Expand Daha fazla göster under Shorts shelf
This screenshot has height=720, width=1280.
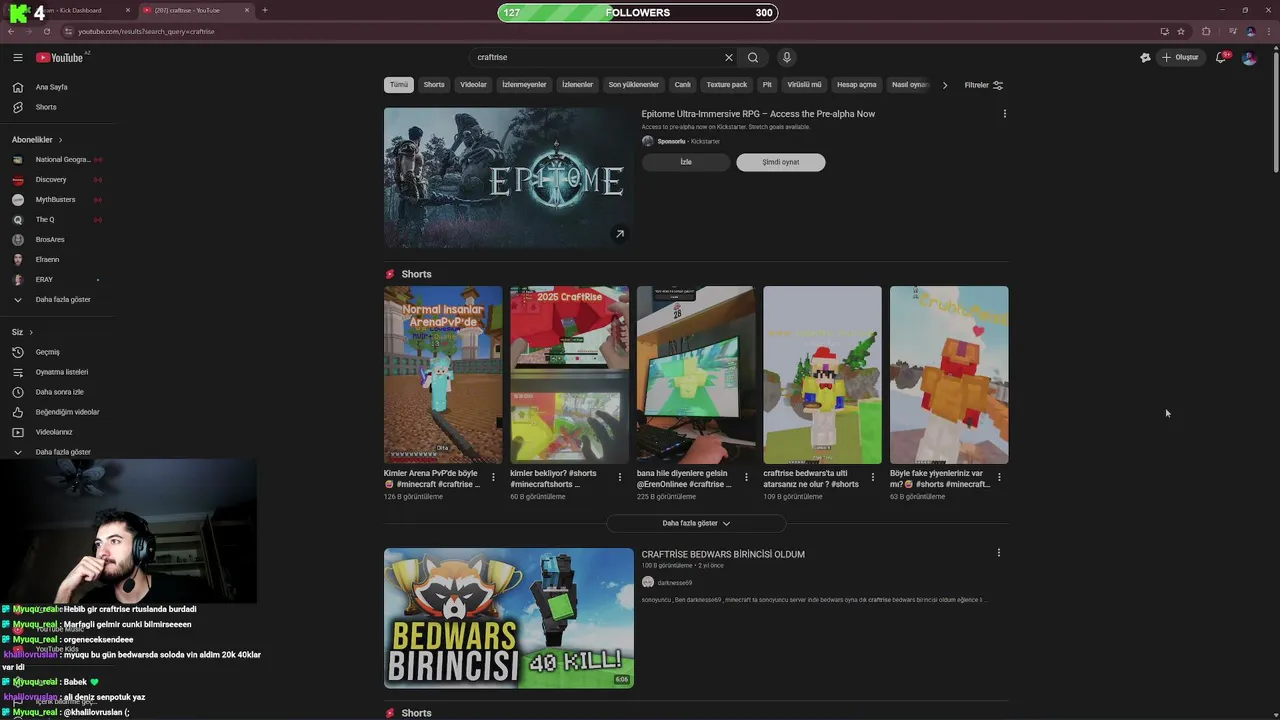pyautogui.click(x=696, y=523)
